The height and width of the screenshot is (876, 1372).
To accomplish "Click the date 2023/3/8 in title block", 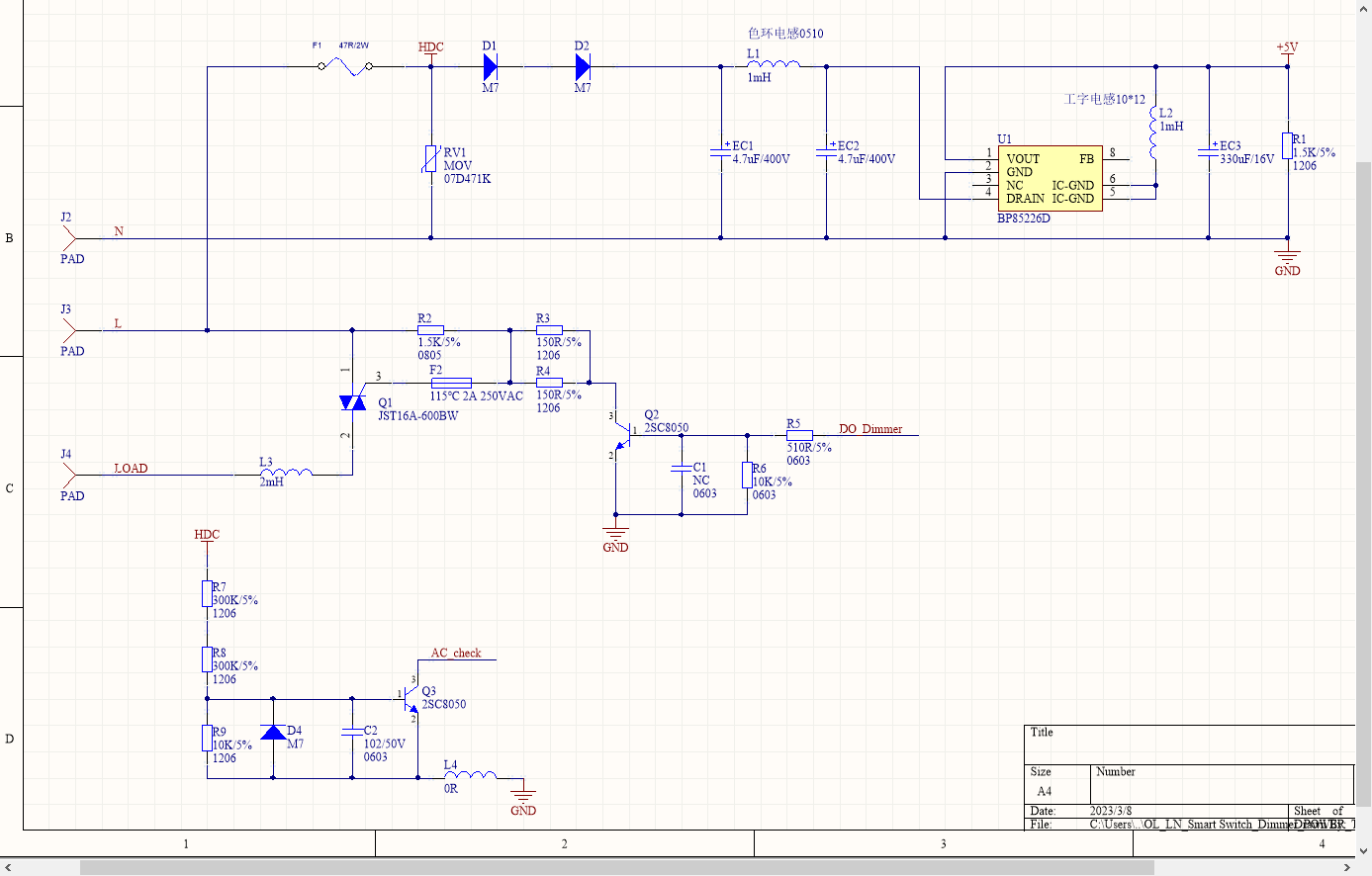I will pyautogui.click(x=1111, y=811).
